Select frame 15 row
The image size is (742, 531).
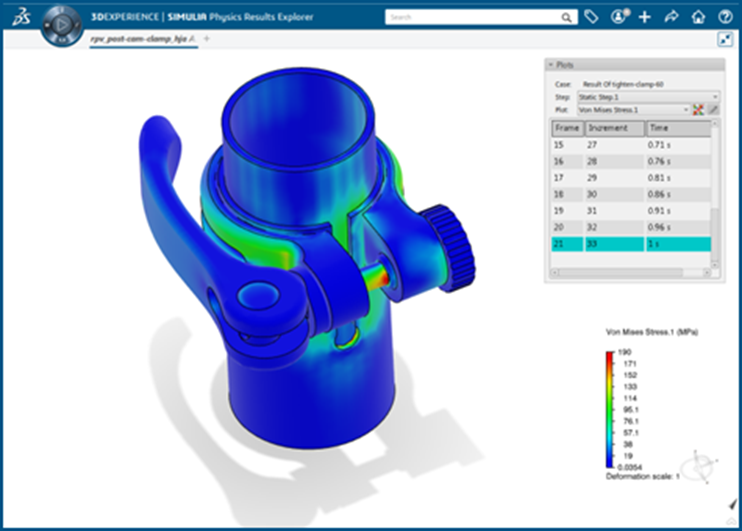click(x=631, y=145)
